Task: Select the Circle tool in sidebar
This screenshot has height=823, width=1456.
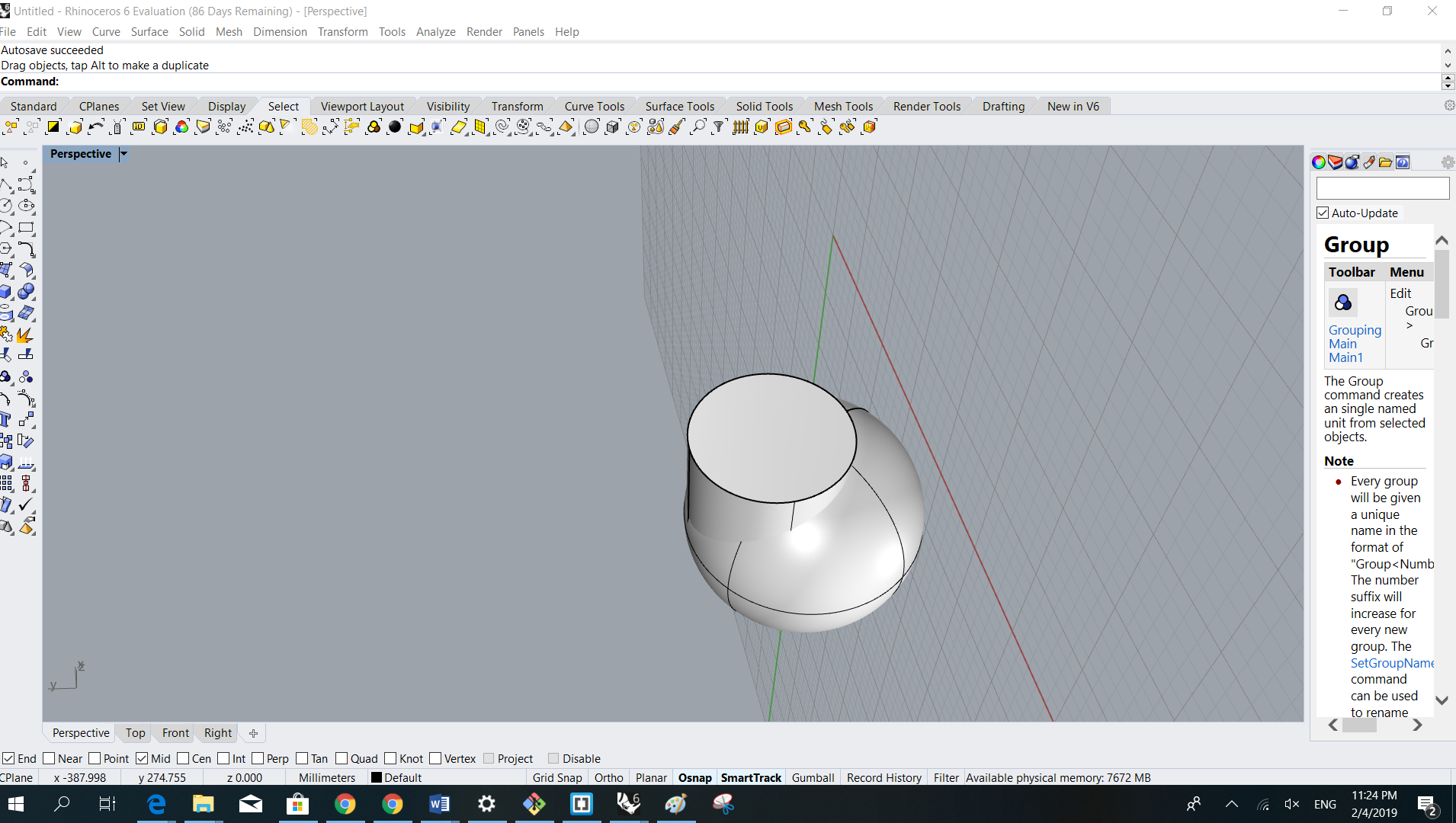Action: pos(6,206)
